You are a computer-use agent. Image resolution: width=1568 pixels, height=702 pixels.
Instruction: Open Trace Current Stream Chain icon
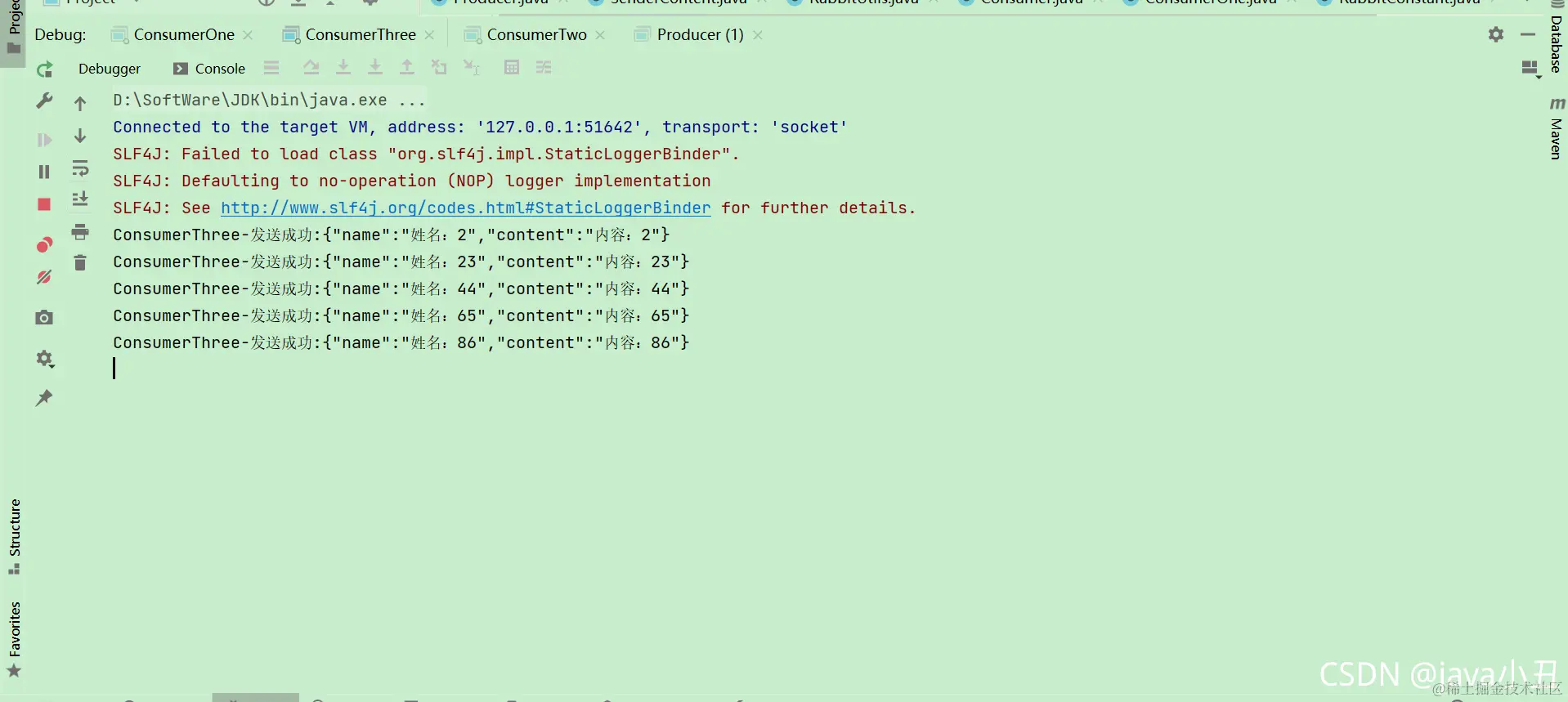pyautogui.click(x=544, y=67)
